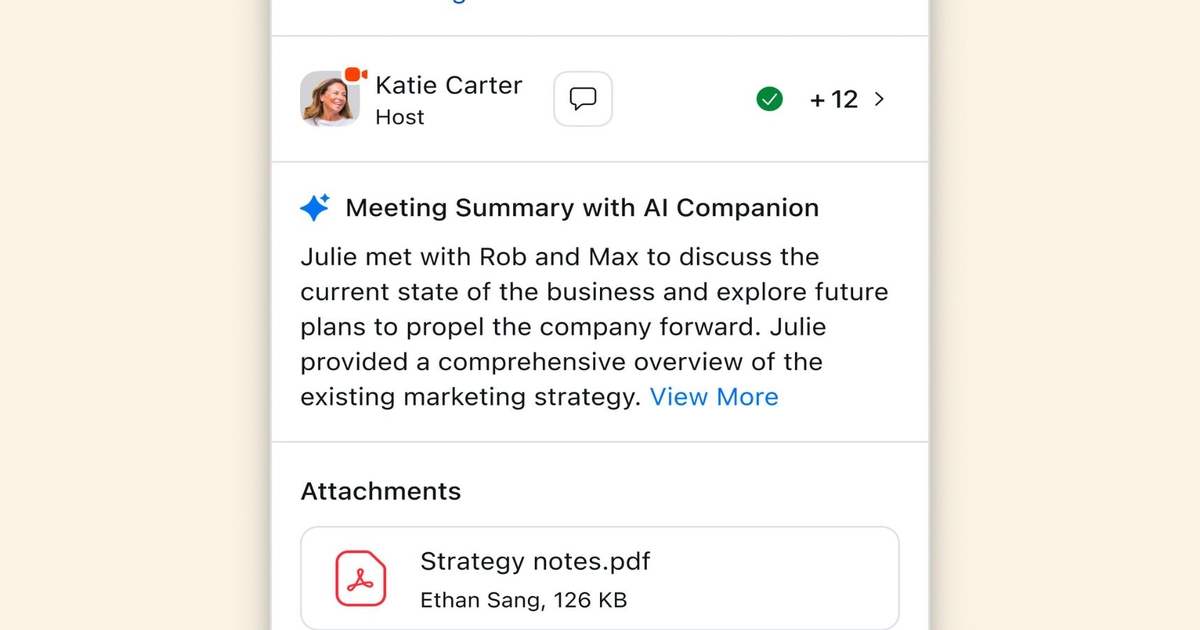
Task: Expand the +12 participants overflow
Action: click(834, 99)
